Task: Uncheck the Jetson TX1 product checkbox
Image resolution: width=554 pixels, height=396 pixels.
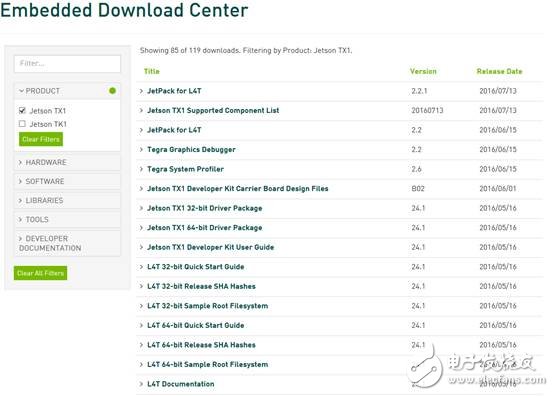Action: point(22,111)
